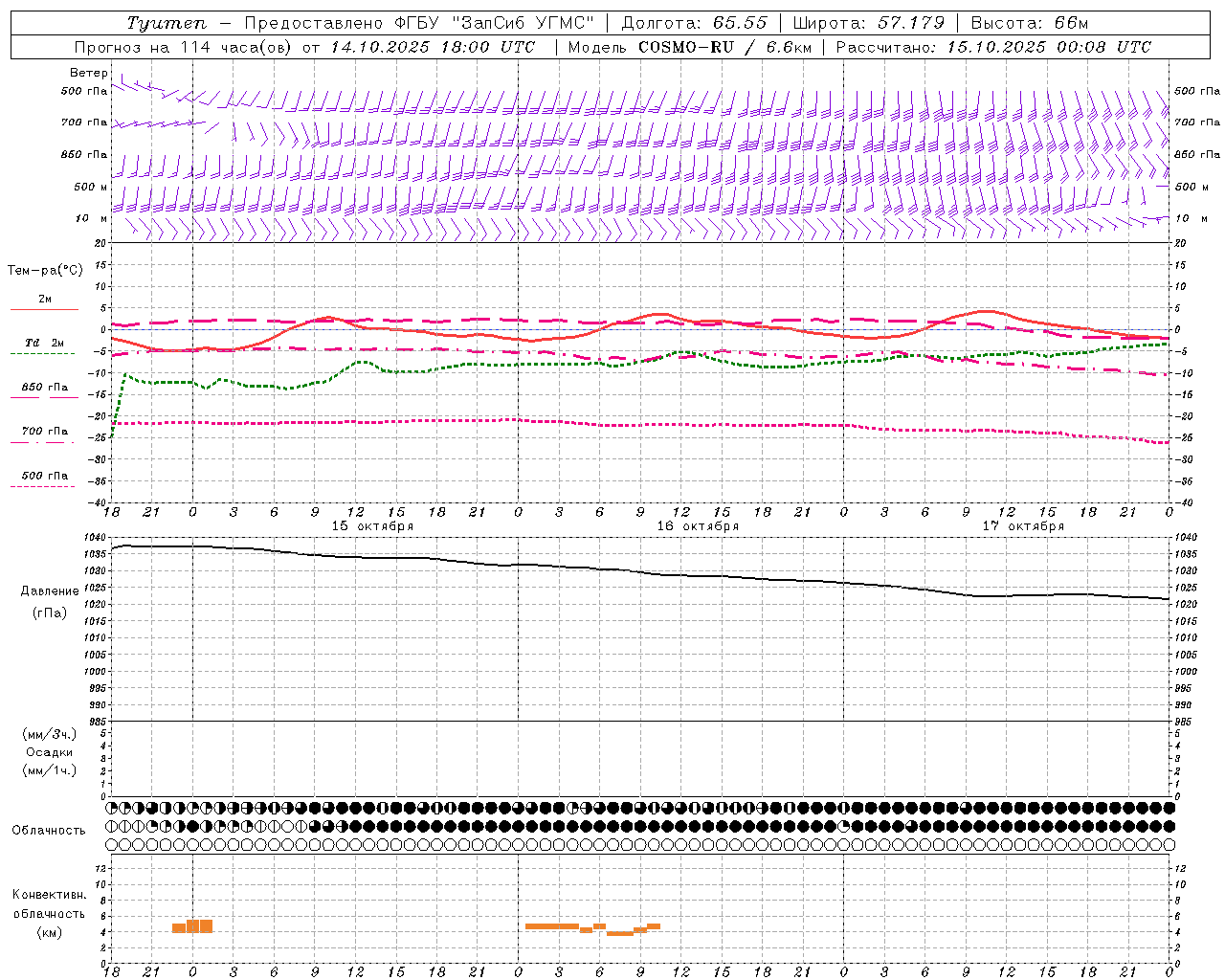Click the 'COSMO-RU / 6.6км' model label
The width and height of the screenshot is (1225, 980).
point(725,47)
